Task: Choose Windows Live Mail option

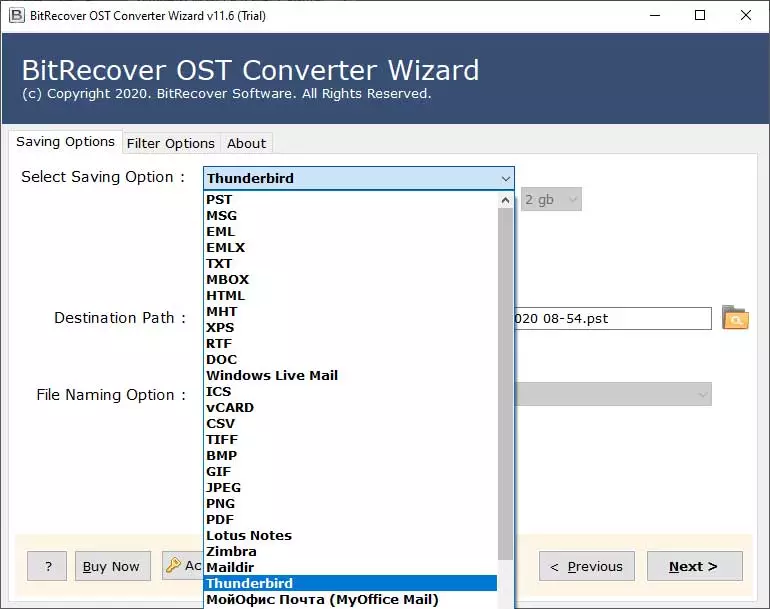Action: click(x=350, y=375)
